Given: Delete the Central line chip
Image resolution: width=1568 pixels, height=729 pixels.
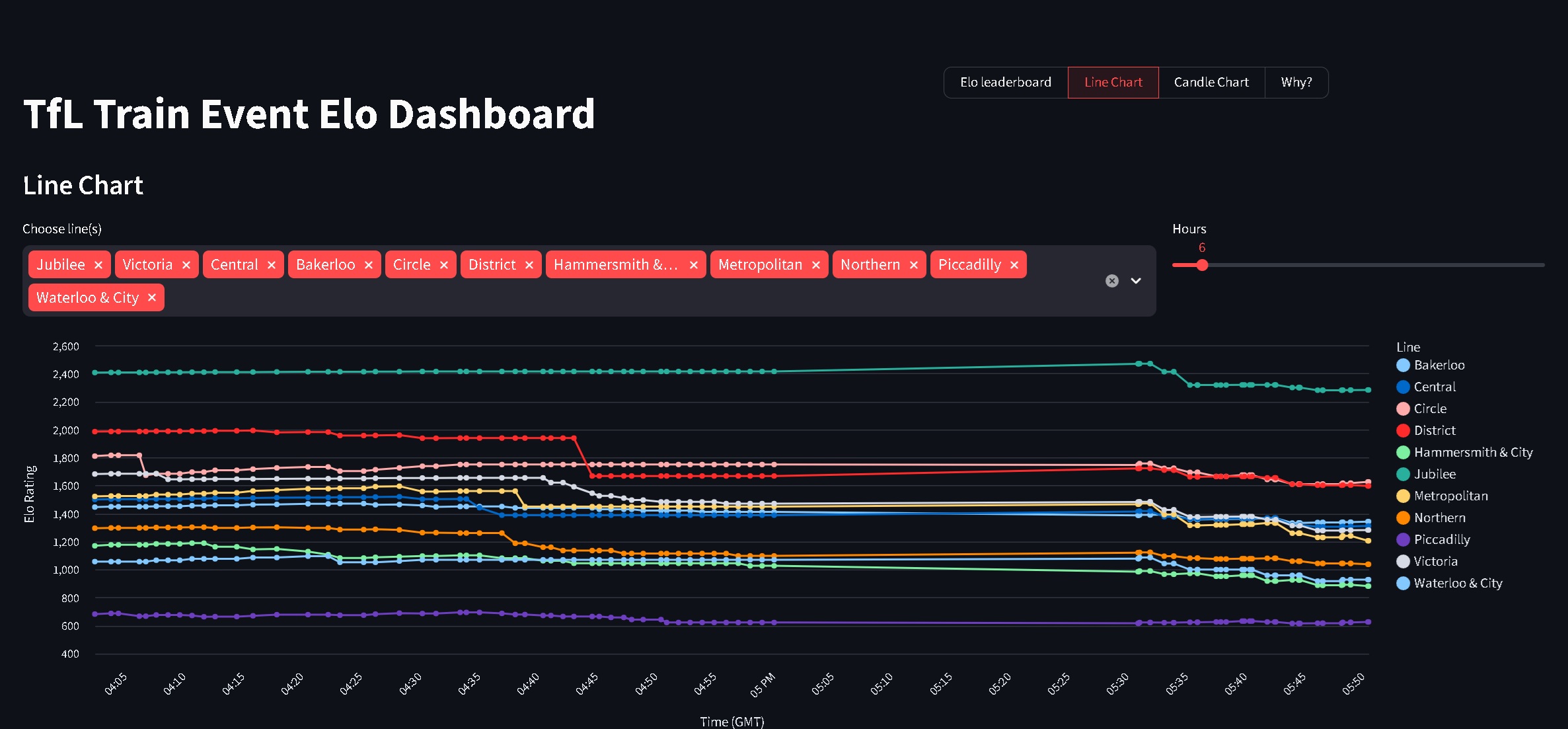Looking at the screenshot, I should 272,265.
